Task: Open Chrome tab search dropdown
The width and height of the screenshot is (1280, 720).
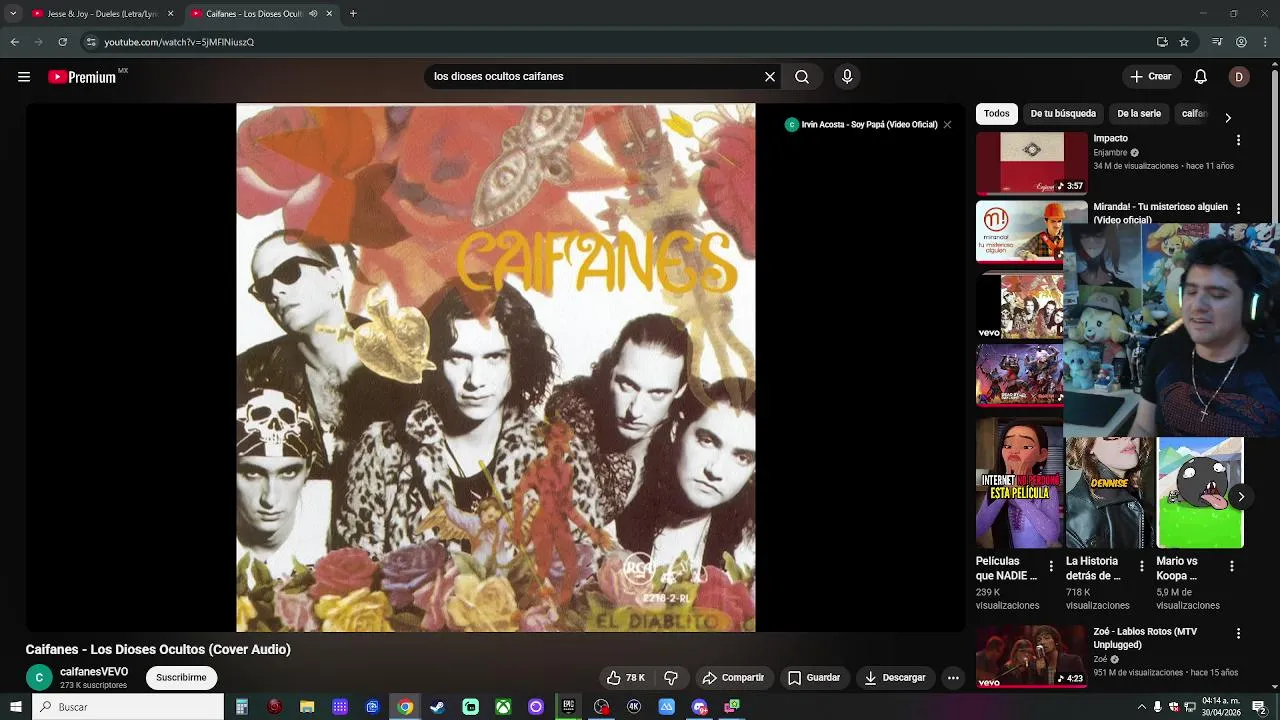Action: coord(13,14)
